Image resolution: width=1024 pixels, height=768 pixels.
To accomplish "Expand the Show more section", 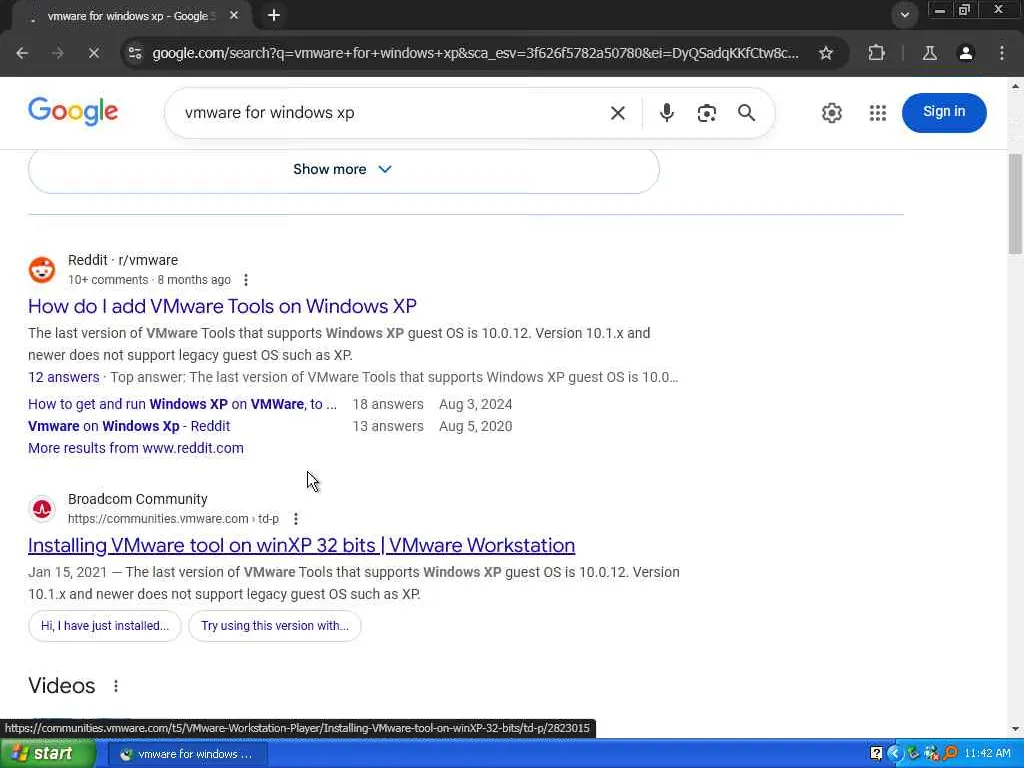I will 344,170.
